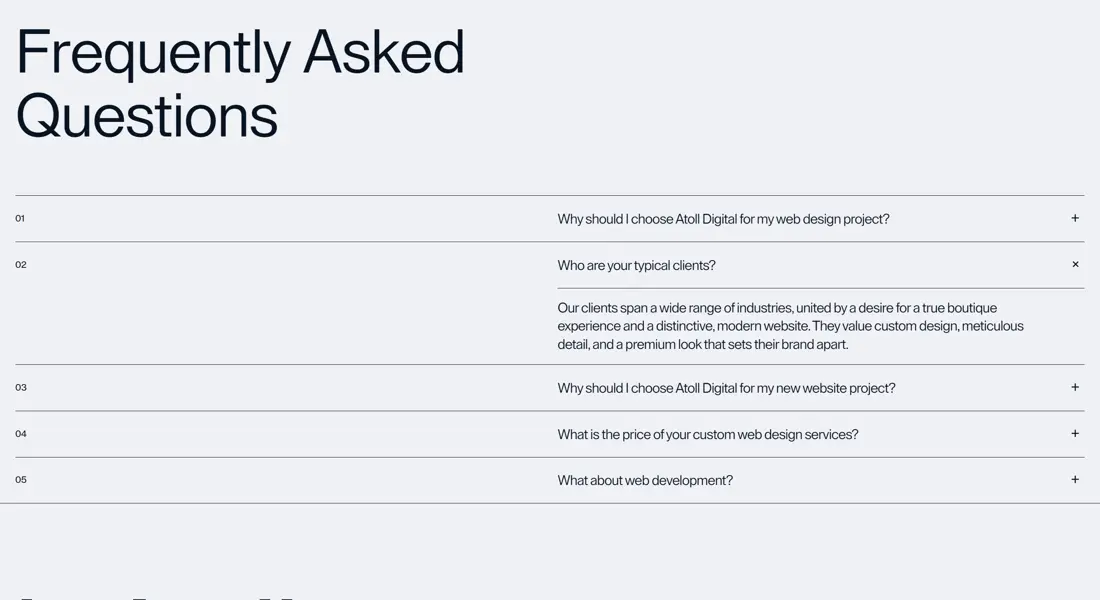
Task: Click the plus icon beside the web development question
Action: pyautogui.click(x=1074, y=479)
